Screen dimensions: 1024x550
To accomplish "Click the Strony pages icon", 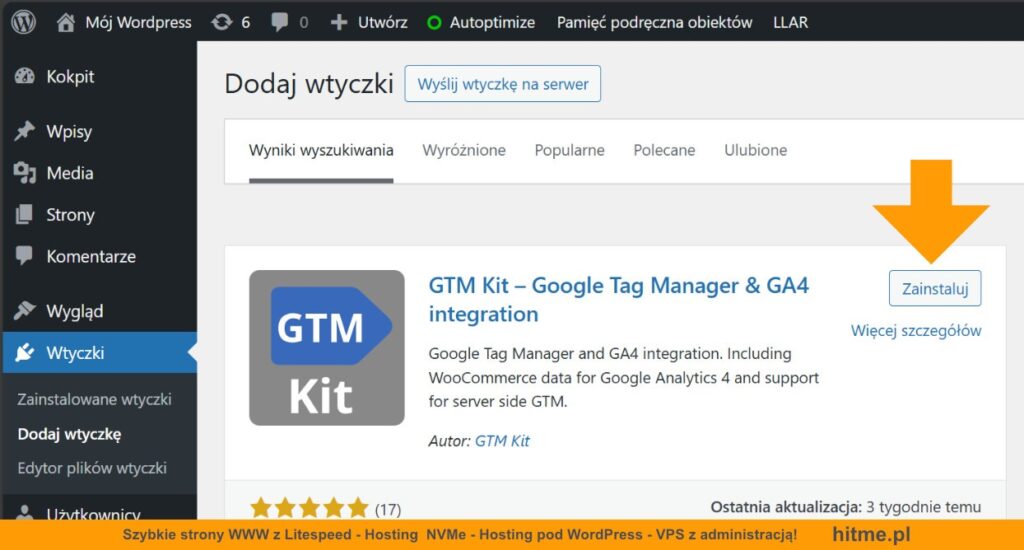I will pos(24,214).
